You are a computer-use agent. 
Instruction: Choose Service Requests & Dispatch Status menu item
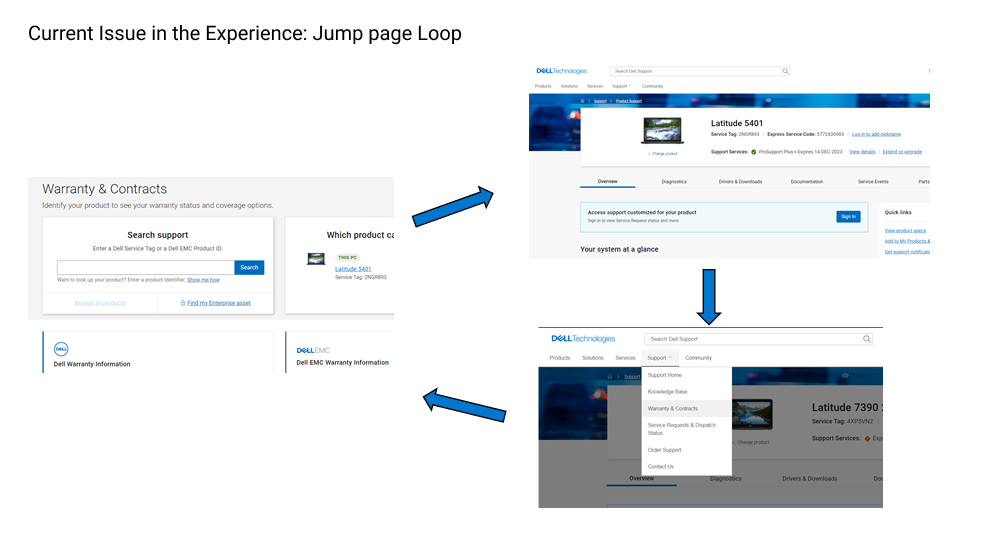687,429
